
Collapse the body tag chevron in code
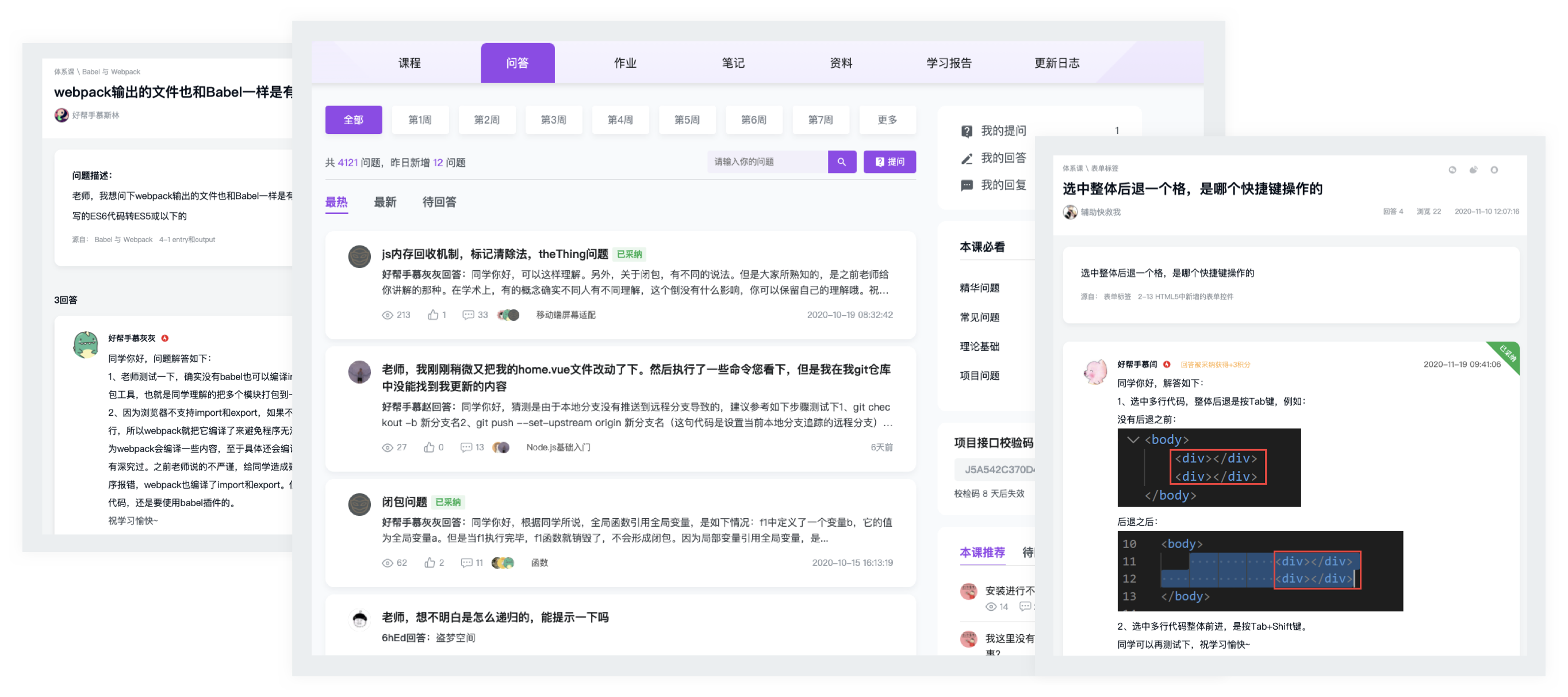tap(1133, 439)
